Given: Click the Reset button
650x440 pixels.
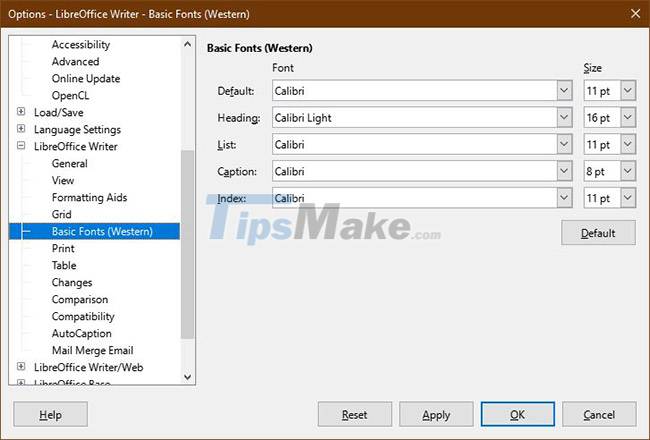Looking at the screenshot, I should 355,414.
